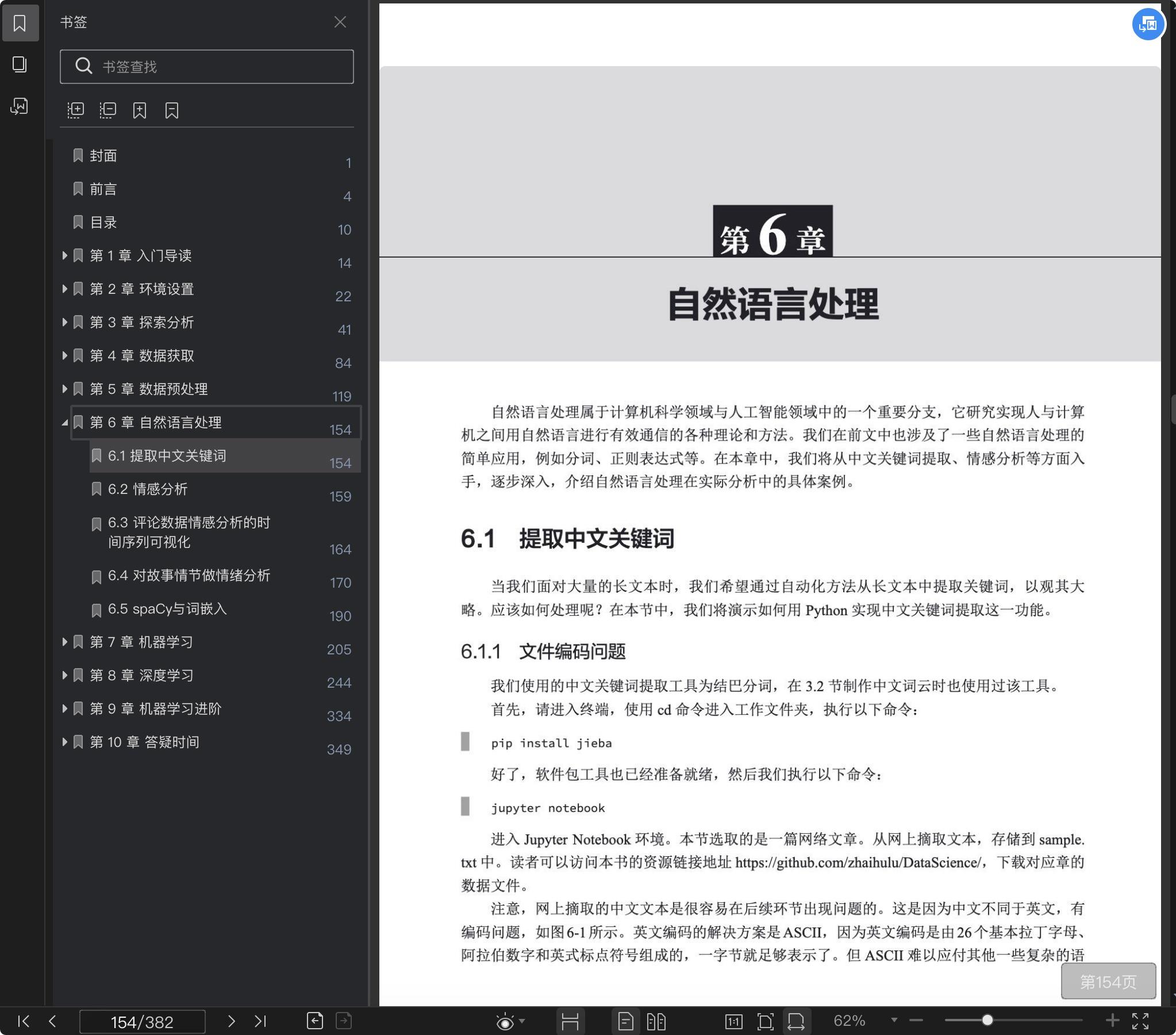Open the image export sidebar panel
Image resolution: width=1176 pixels, height=1035 pixels.
tap(20, 106)
